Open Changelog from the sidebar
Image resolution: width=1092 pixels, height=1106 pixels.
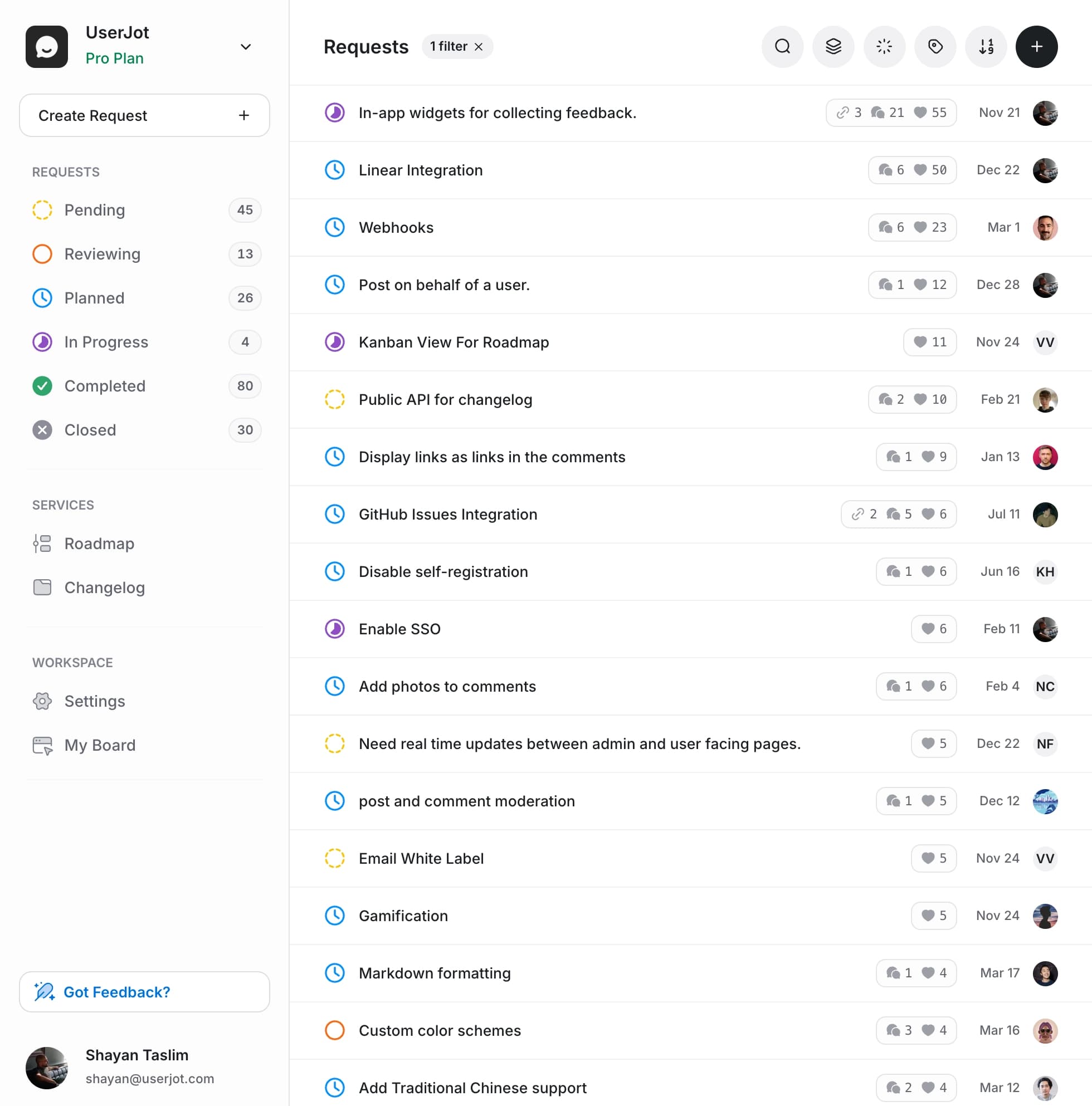pos(104,588)
